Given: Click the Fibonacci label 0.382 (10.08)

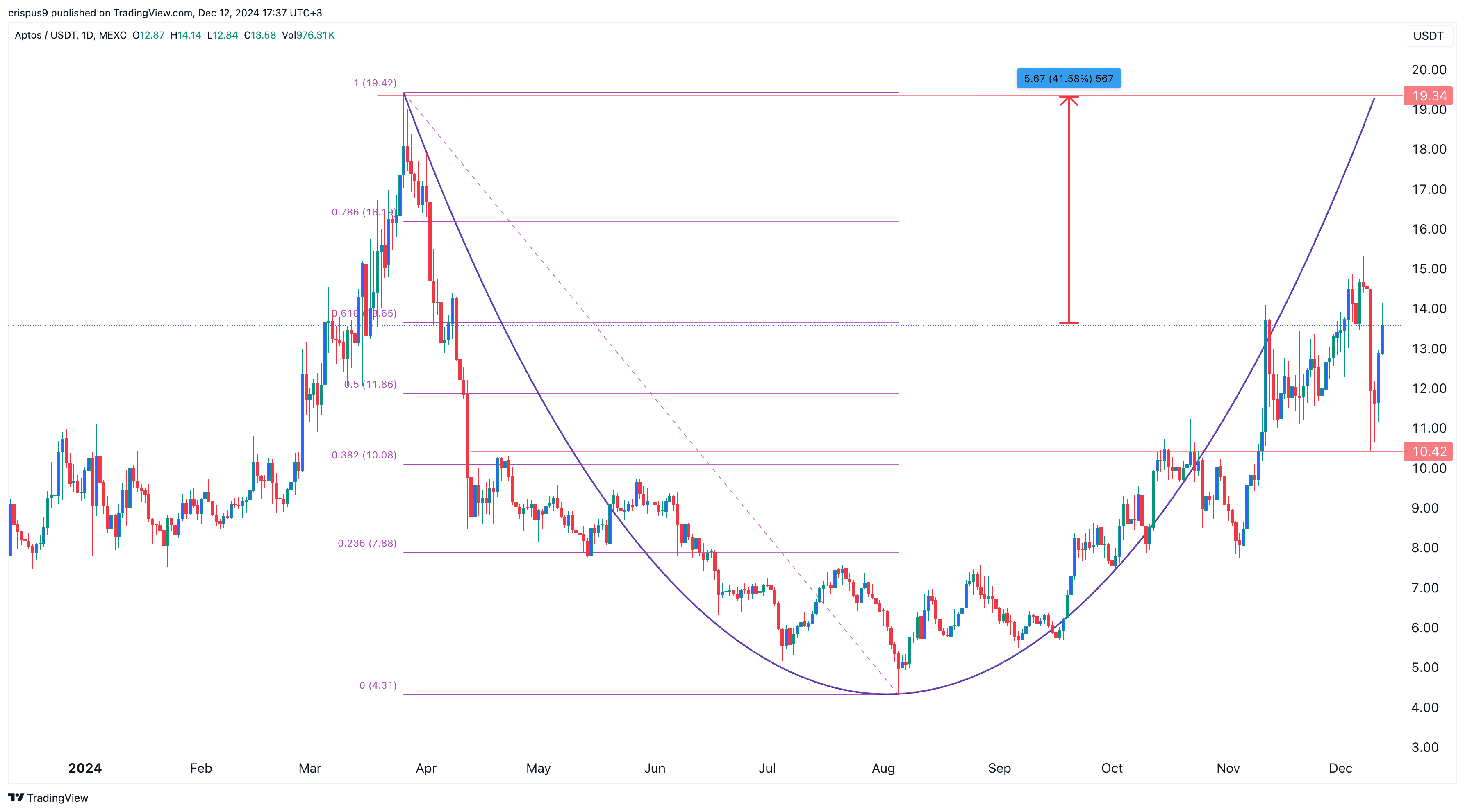Looking at the screenshot, I should (364, 455).
